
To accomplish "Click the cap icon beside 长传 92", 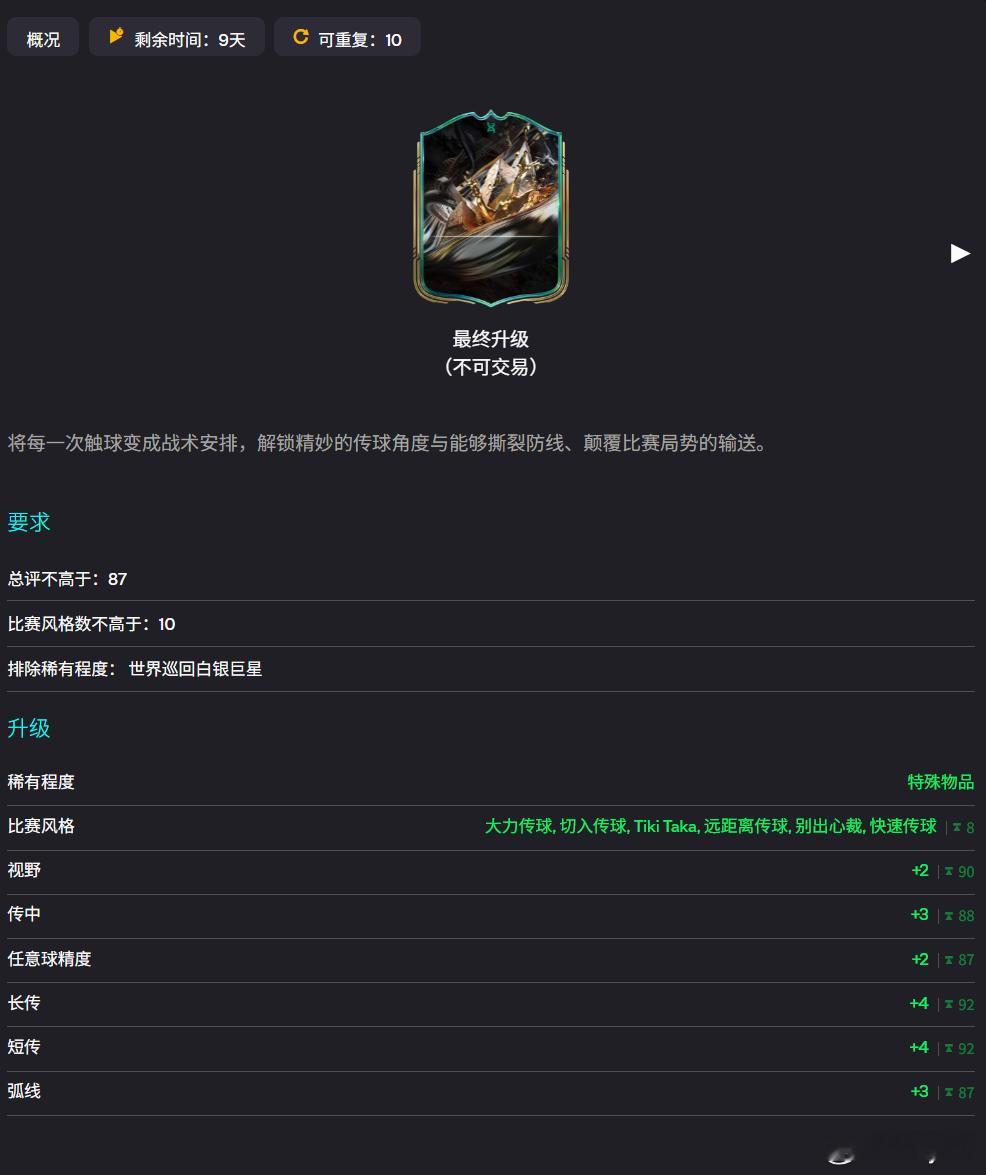I will click(x=949, y=1004).
